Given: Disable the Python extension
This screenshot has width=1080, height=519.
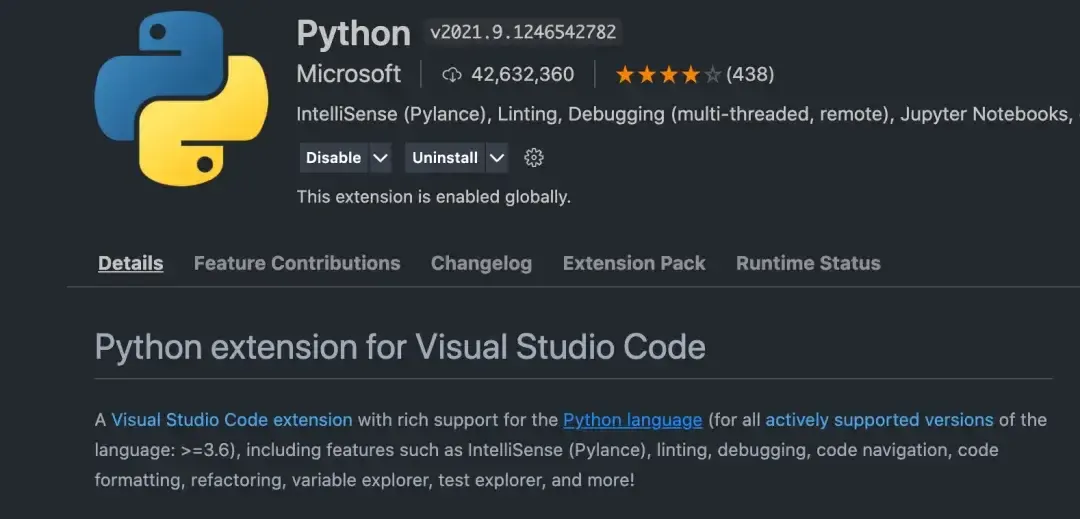Looking at the screenshot, I should point(333,158).
